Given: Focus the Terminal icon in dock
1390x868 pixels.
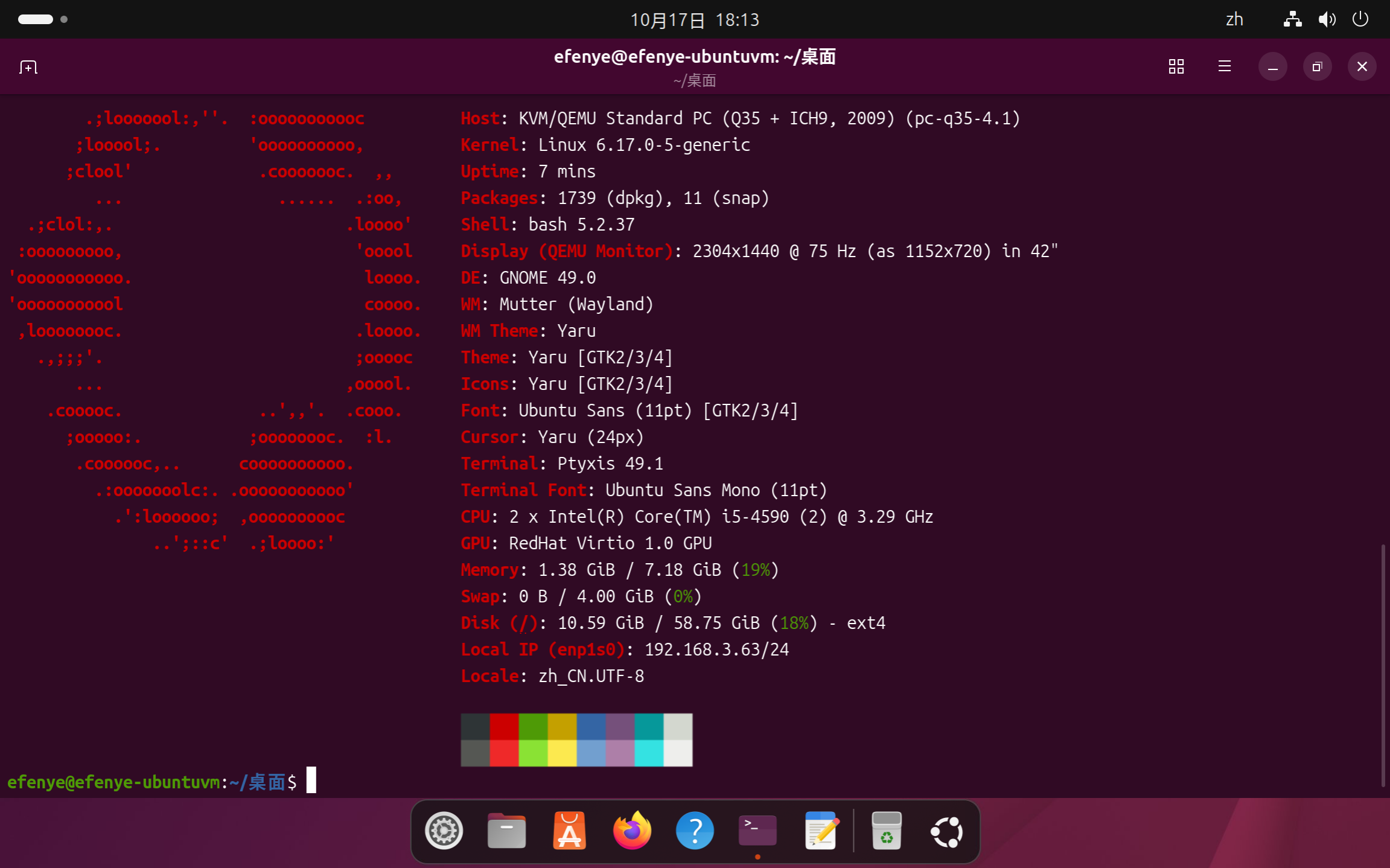Looking at the screenshot, I should [757, 831].
